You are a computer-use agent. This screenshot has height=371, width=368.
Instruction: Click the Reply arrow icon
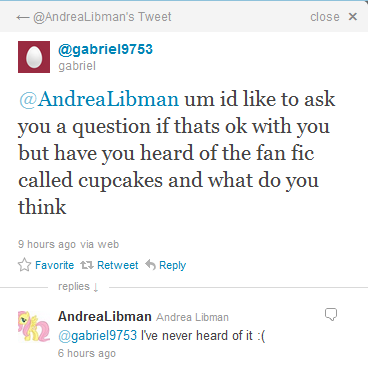pos(151,265)
